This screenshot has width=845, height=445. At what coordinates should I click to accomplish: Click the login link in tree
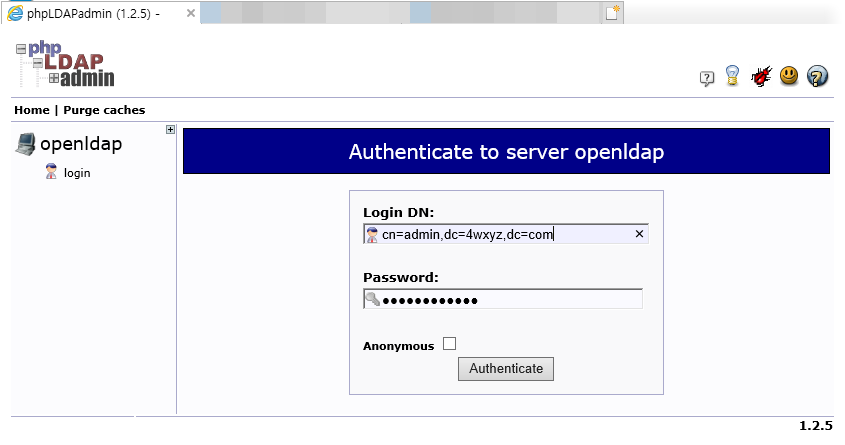[x=77, y=173]
